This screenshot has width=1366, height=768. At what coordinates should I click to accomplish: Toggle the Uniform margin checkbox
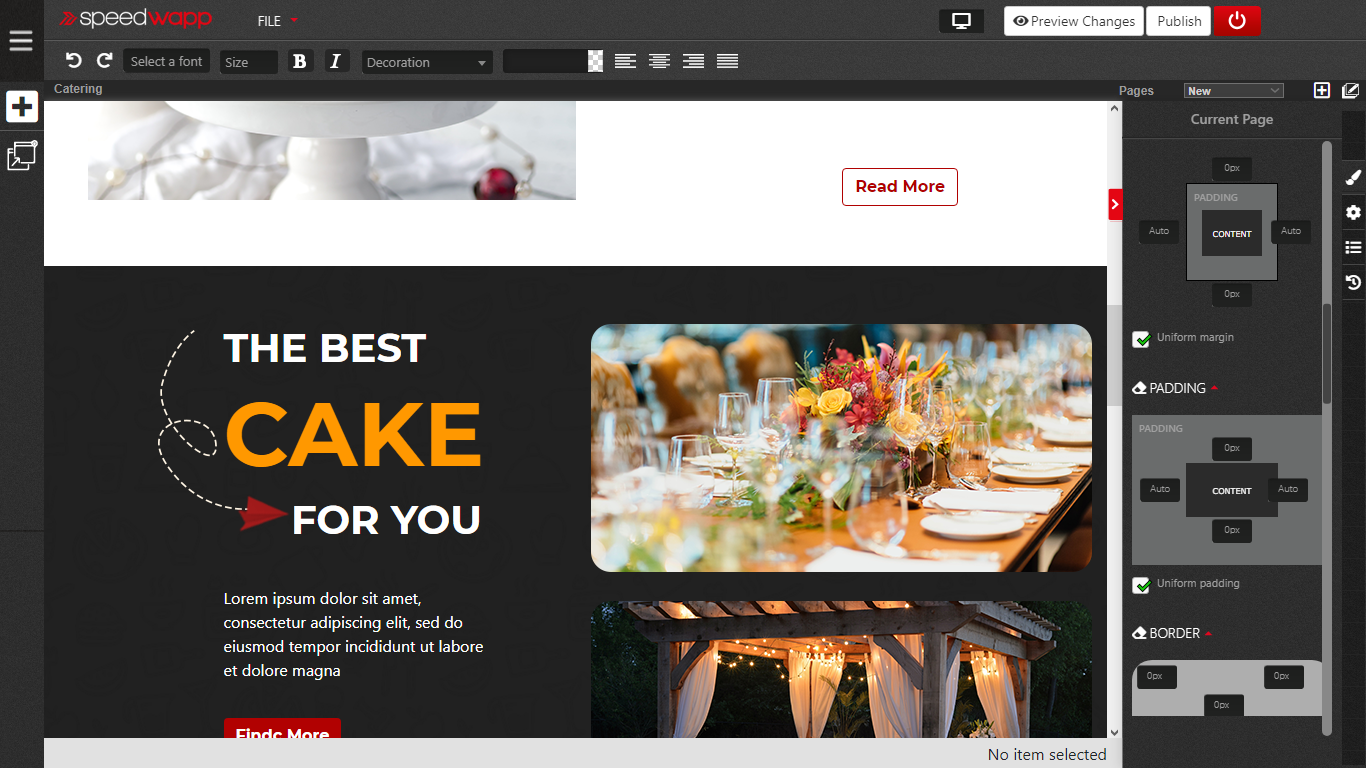point(1142,339)
